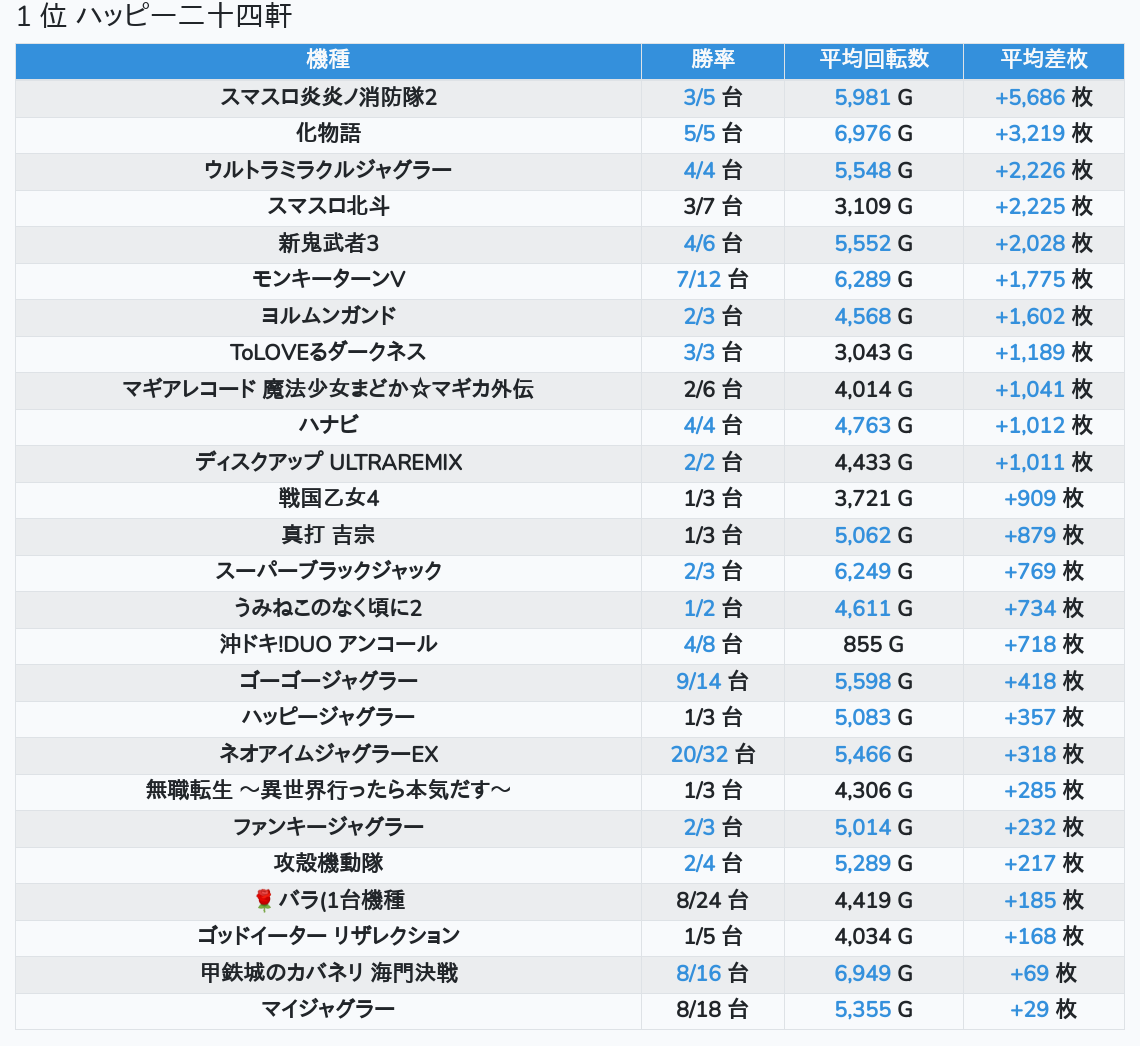Screen dimensions: 1140x1046
Task: Click the 平均回転数 column header
Action: [x=873, y=60]
